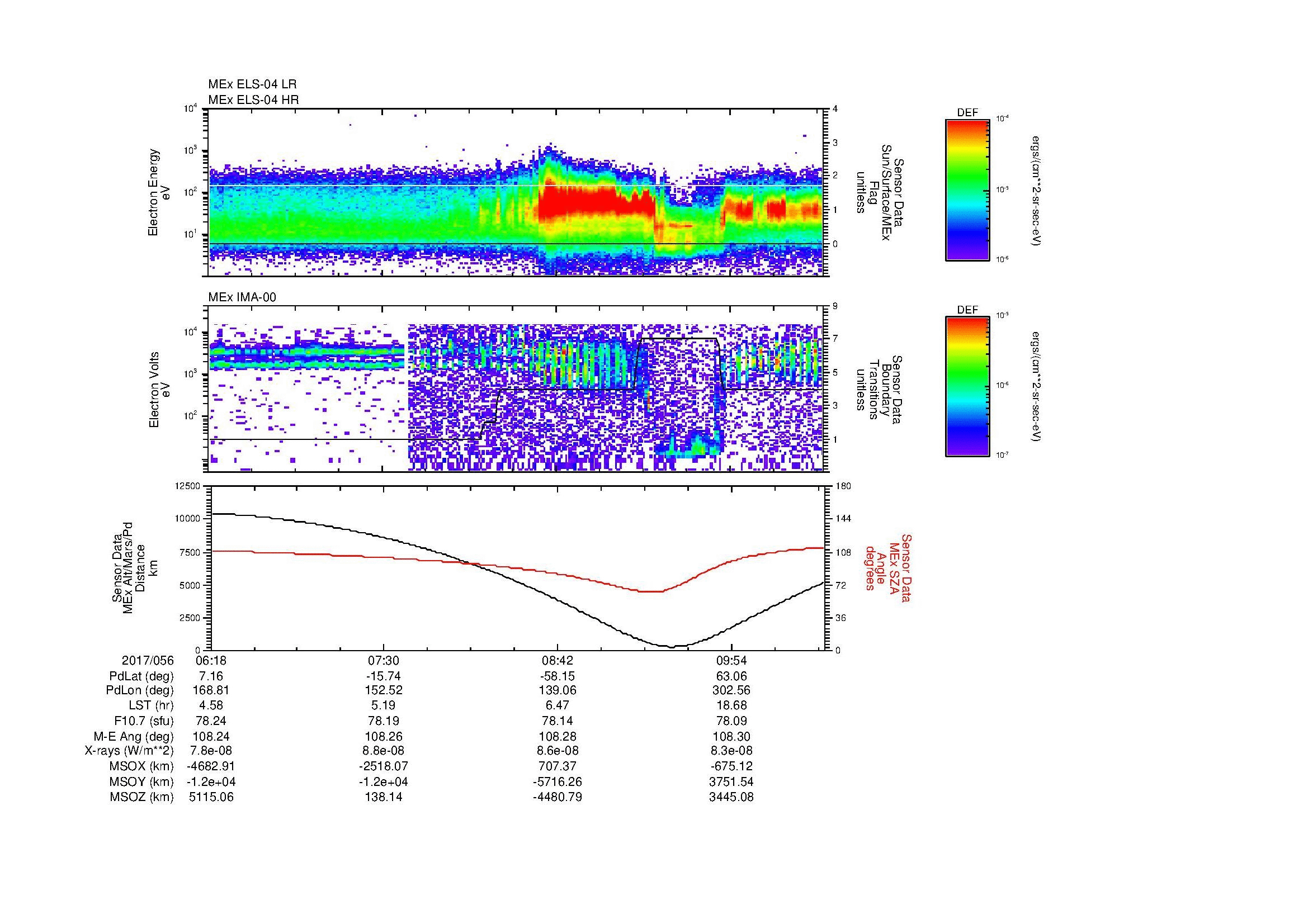Click the PdLat value 7.16
The width and height of the screenshot is (1308, 924).
click(x=211, y=676)
